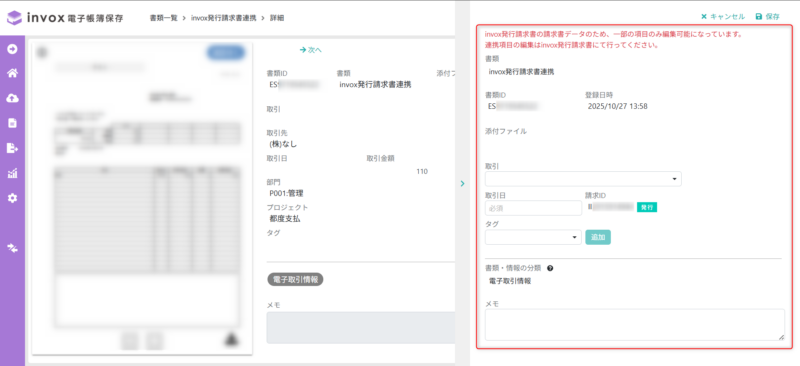Screen dimensions: 800x366
Task: Expand the sidebar with the arrow circle icon
Action: click(12, 49)
